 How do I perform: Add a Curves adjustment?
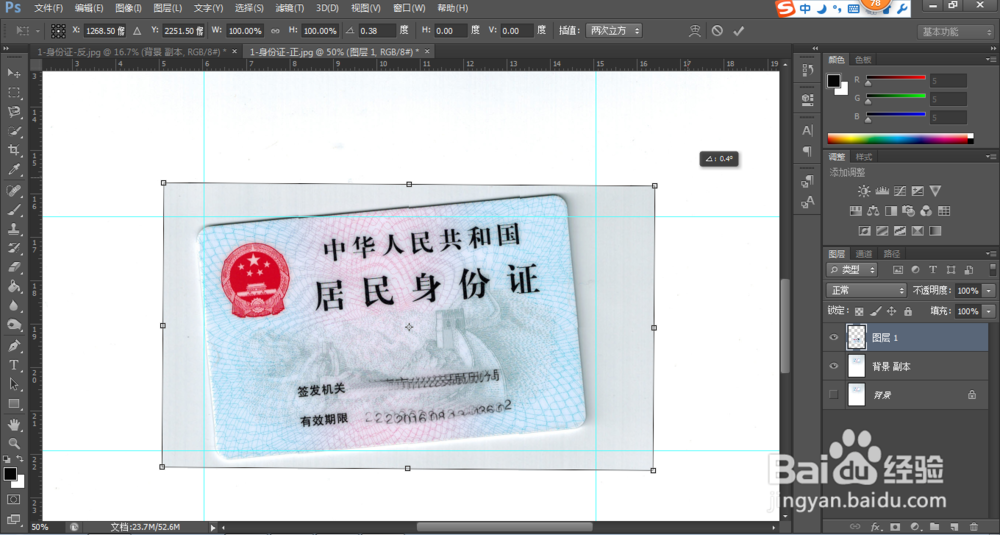point(901,191)
